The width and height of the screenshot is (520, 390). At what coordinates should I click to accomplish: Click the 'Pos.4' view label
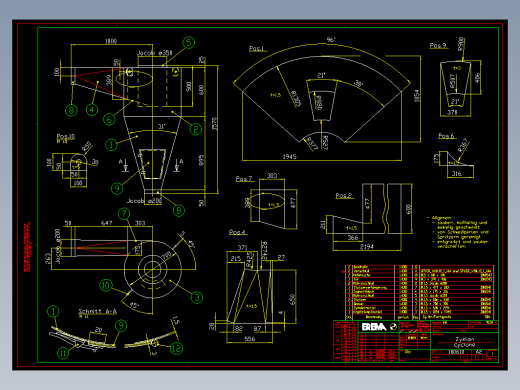(237, 232)
